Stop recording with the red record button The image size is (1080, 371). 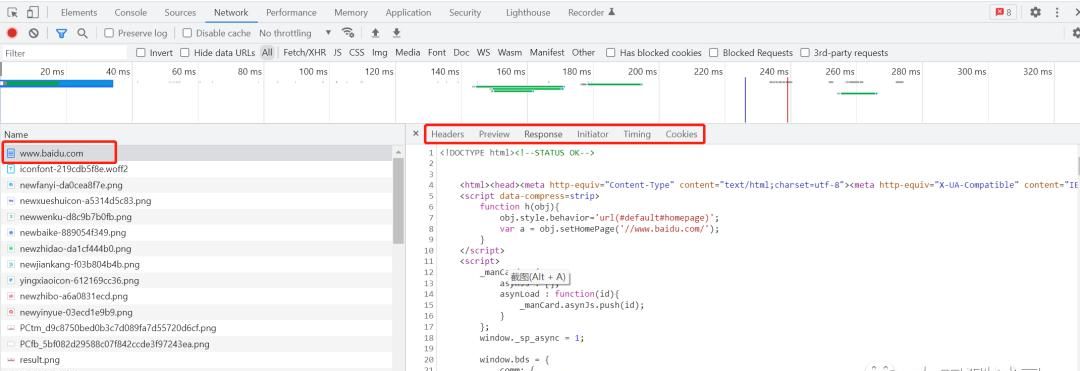[x=12, y=33]
